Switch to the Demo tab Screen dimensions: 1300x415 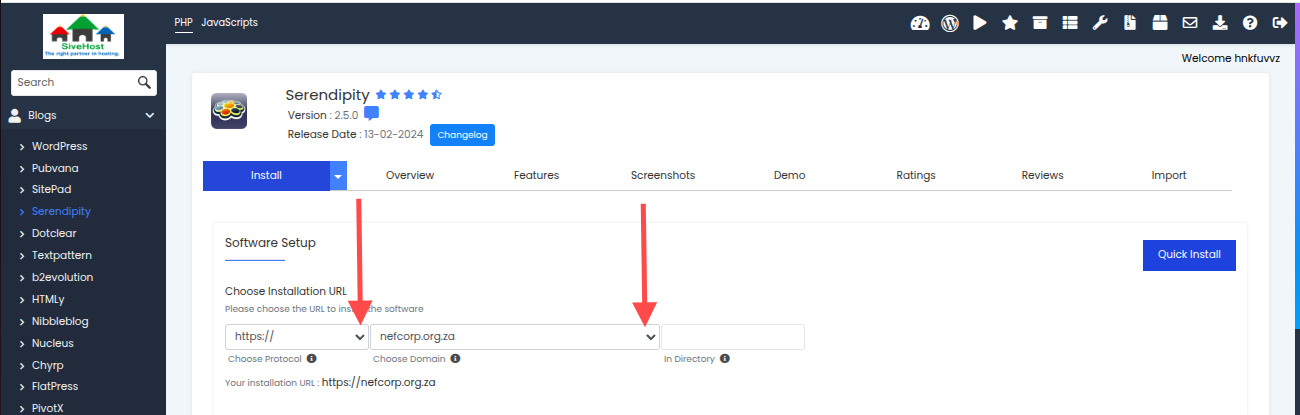789,175
